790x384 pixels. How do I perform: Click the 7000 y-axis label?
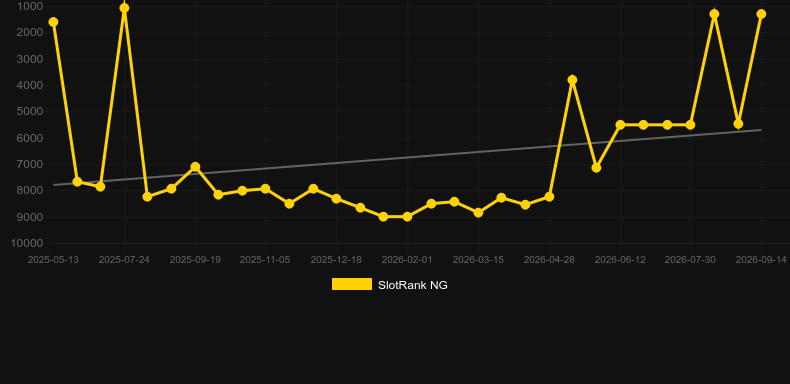tap(30, 164)
